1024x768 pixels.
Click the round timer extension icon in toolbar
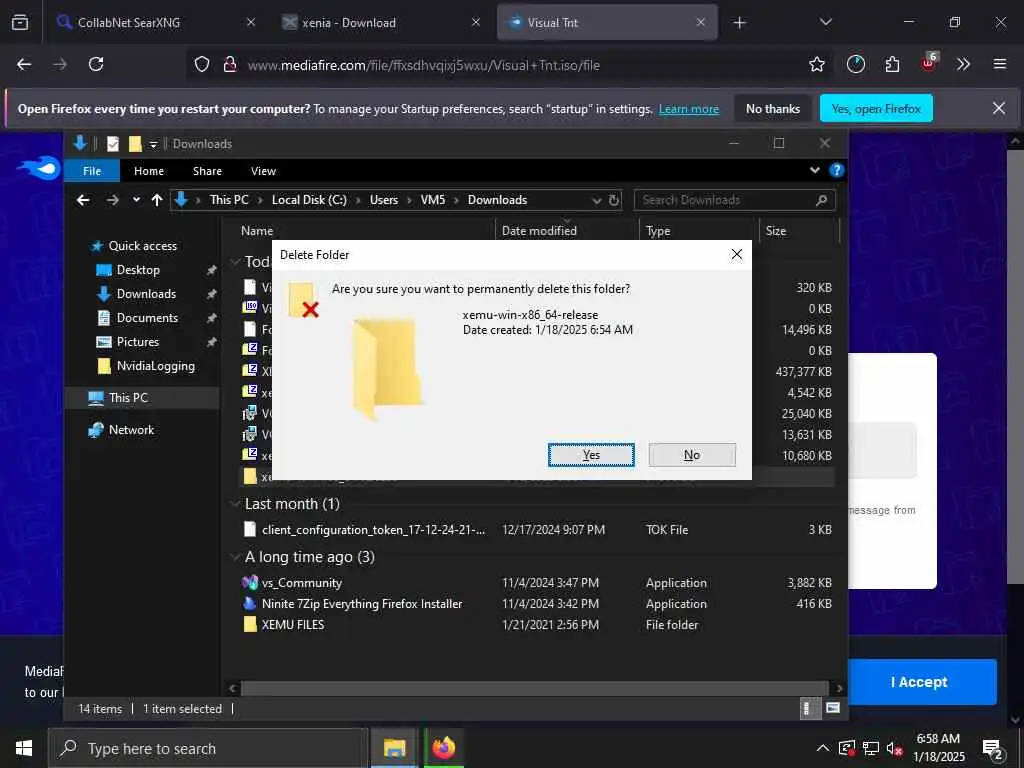point(856,65)
